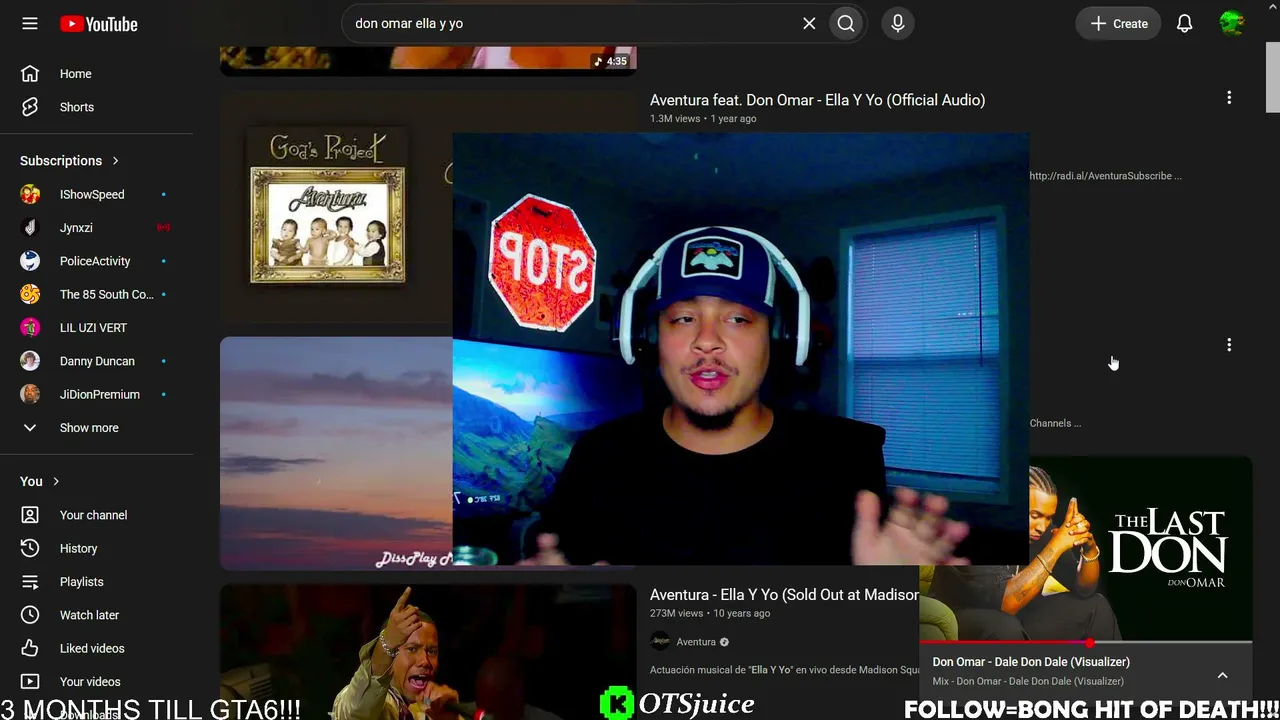Image resolution: width=1280 pixels, height=720 pixels.
Task: Click IShowSpeed avatar icon
Action: point(30,194)
